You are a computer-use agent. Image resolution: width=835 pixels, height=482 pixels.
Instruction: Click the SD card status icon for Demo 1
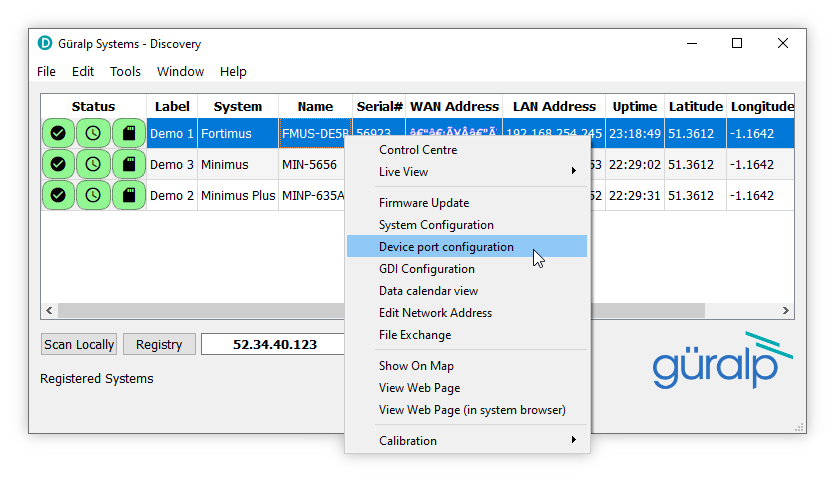[x=129, y=133]
